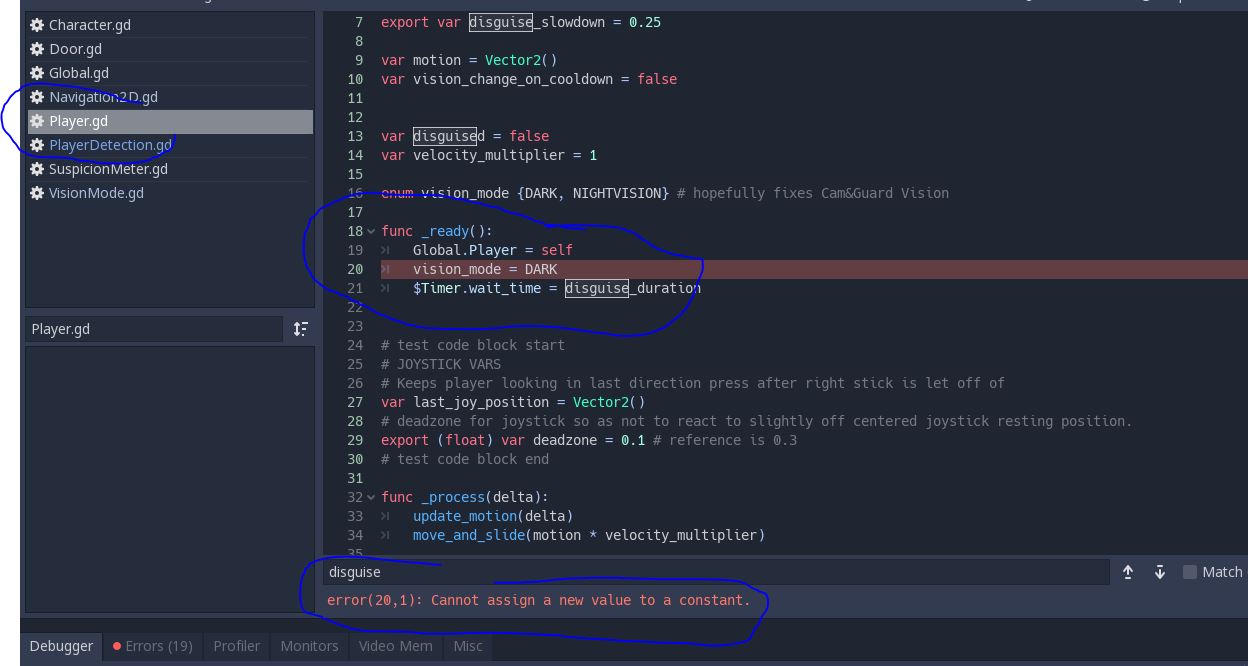This screenshot has width=1248, height=666.
Task: Click 'Global.Player = self' code line
Action: [493, 250]
